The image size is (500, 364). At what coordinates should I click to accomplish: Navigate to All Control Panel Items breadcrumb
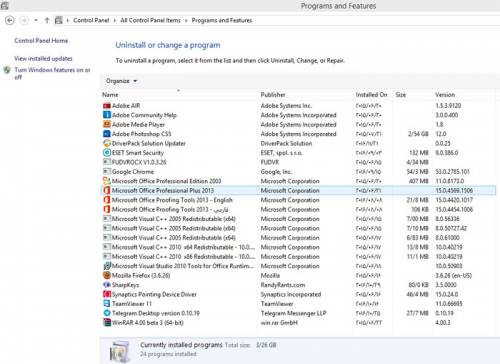(150, 20)
